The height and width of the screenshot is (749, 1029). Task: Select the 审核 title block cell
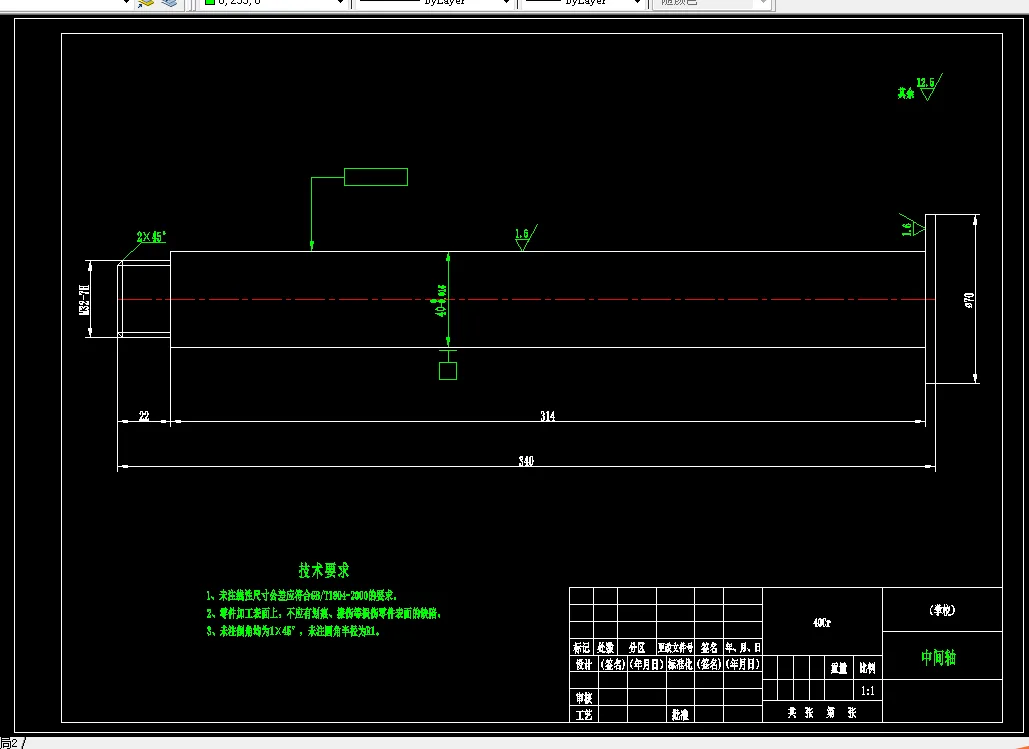584,698
